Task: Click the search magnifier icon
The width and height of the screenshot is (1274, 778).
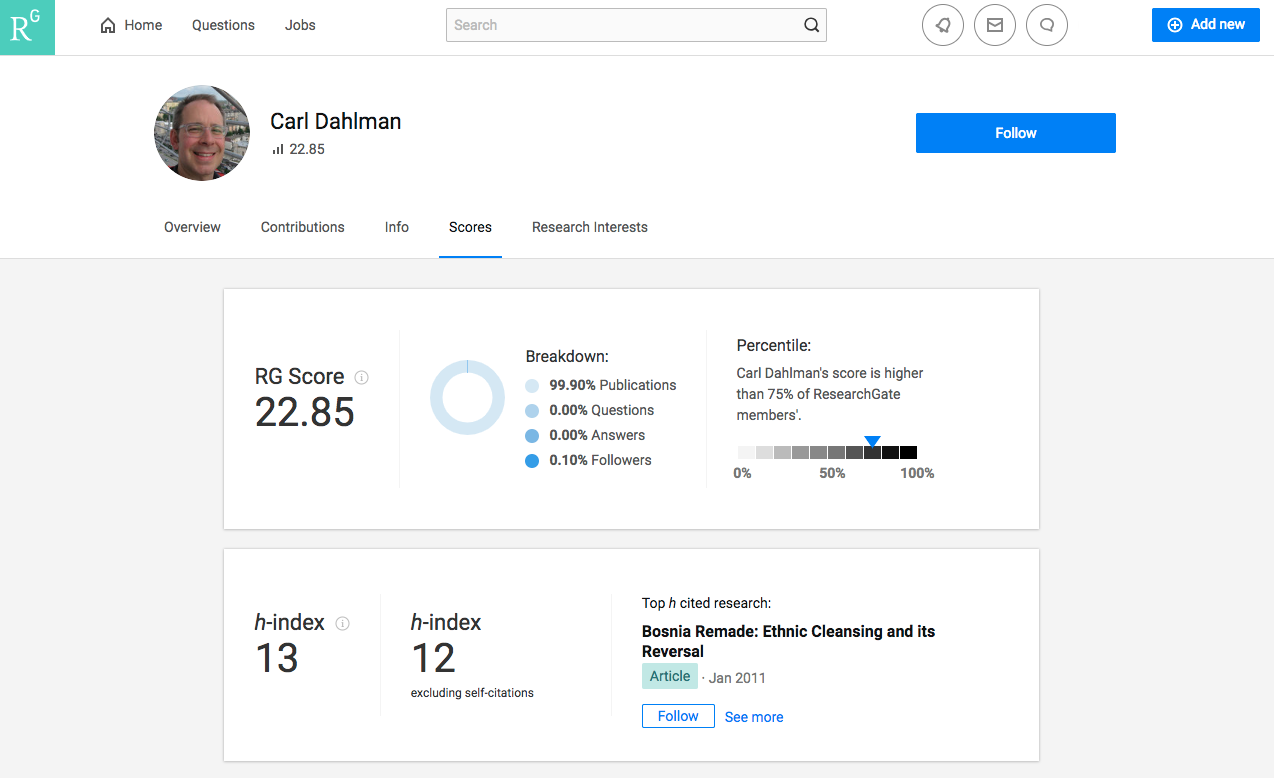Action: click(x=811, y=25)
